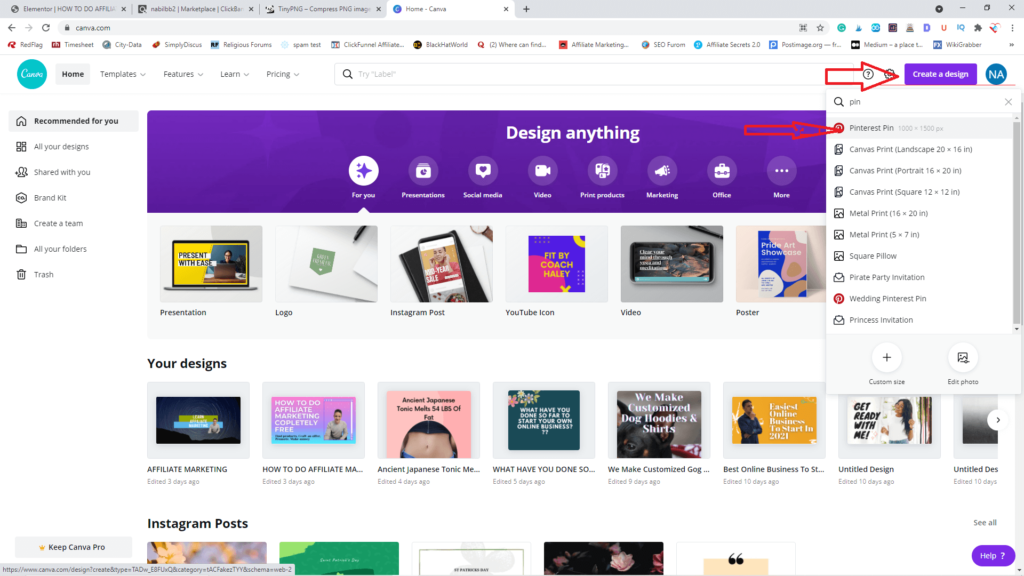Screen dimensions: 1024x576
Task: Open the AFFILIATE MARKETING design thumbnail
Action: 198,420
